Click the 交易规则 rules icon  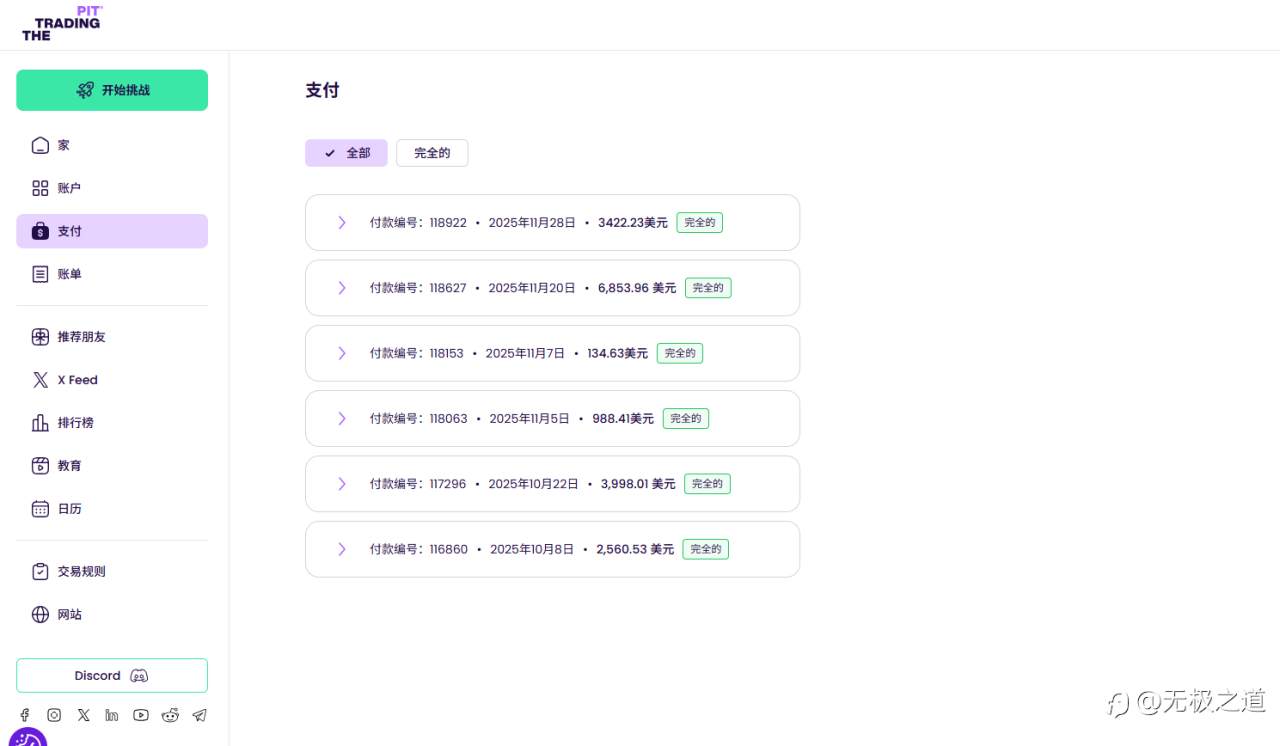40,571
